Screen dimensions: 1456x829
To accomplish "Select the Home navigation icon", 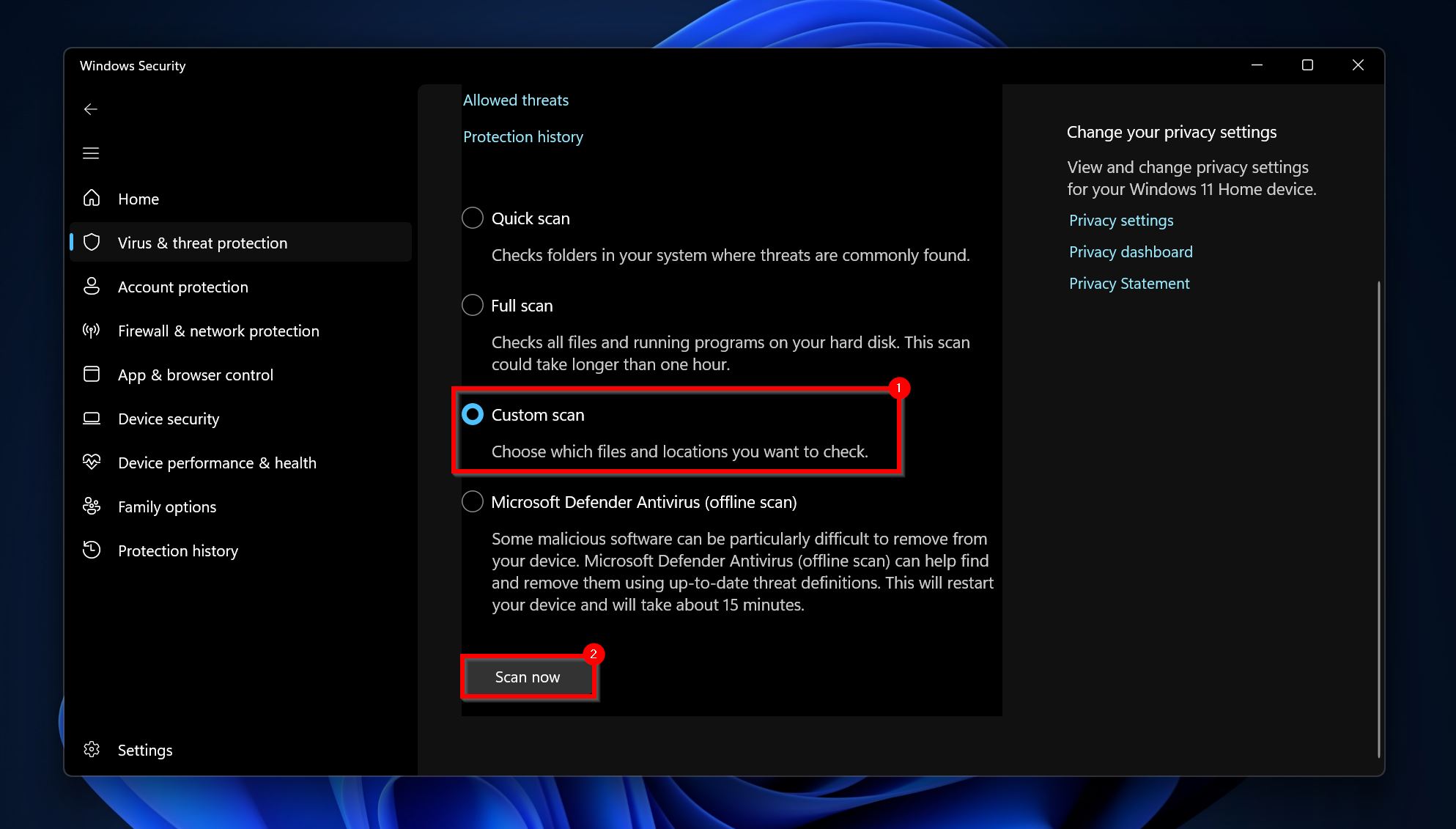I will (x=91, y=198).
